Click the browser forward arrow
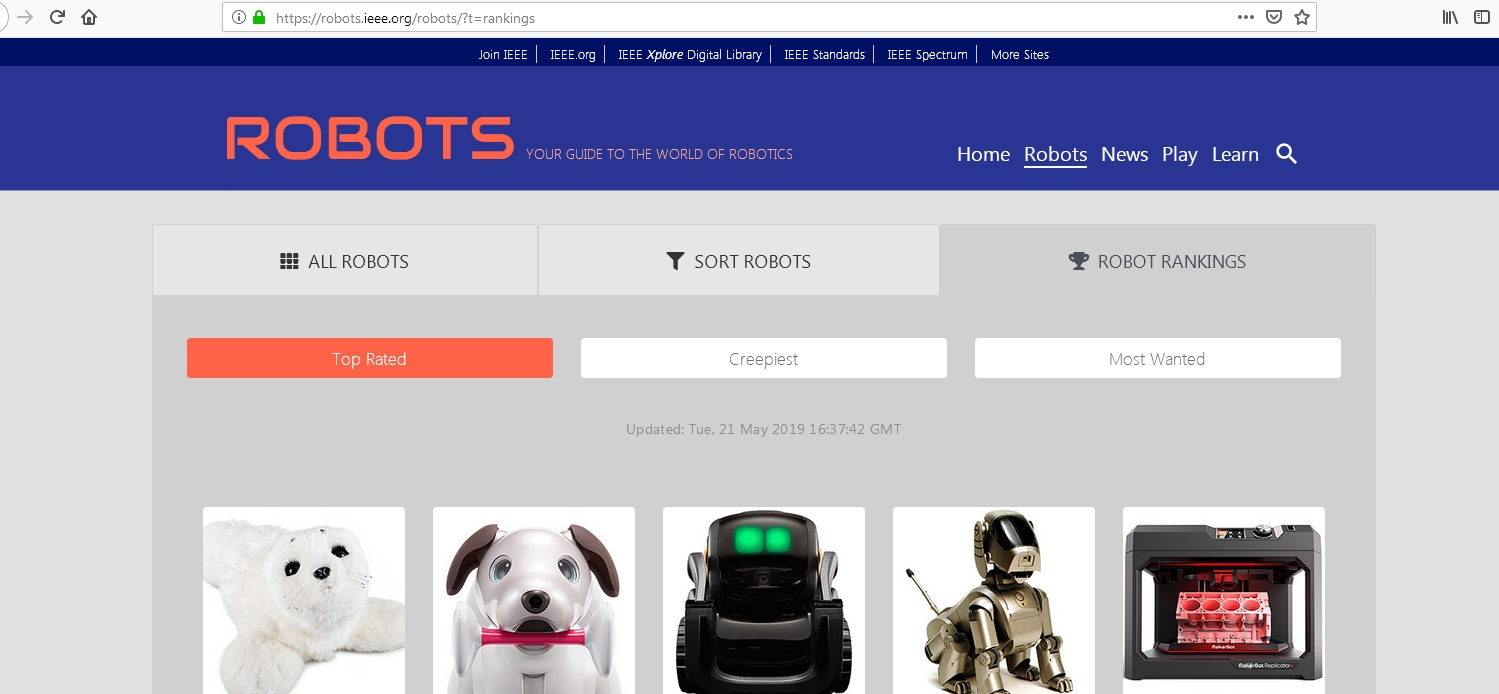This screenshot has width=1499, height=694. click(x=26, y=17)
